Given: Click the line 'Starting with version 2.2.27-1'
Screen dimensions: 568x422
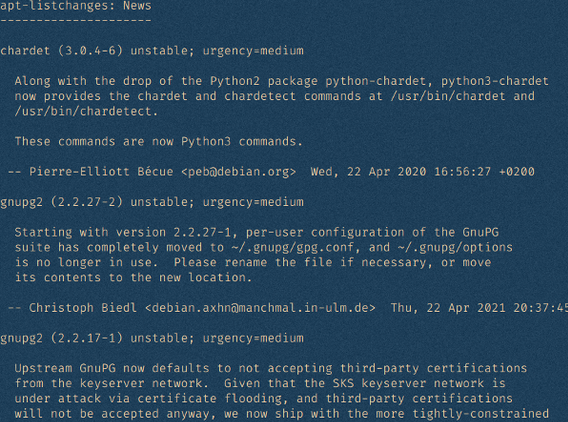Looking at the screenshot, I should pyautogui.click(x=256, y=232).
